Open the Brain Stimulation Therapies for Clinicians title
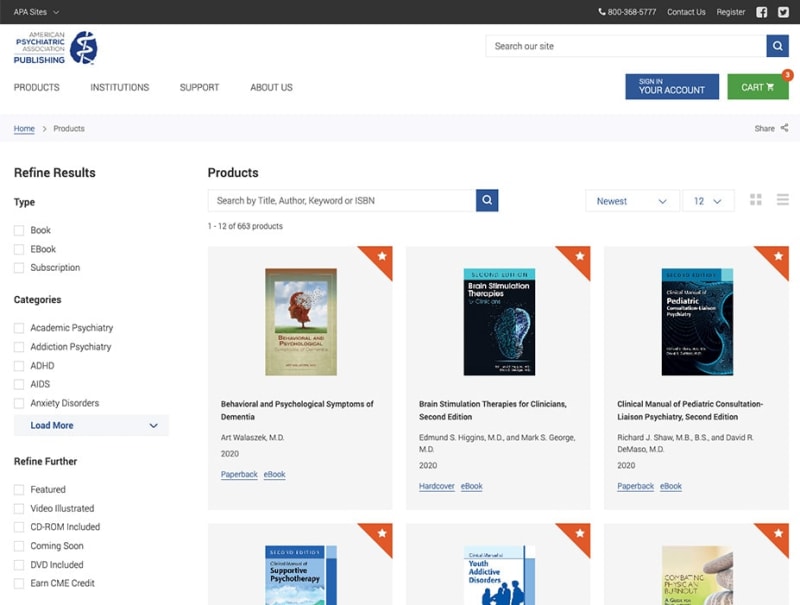The height and width of the screenshot is (605, 800). [493, 410]
